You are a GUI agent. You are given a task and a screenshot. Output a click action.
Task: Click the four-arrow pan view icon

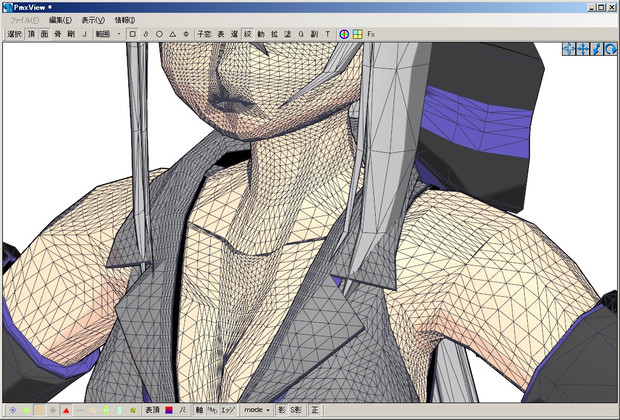coord(582,49)
